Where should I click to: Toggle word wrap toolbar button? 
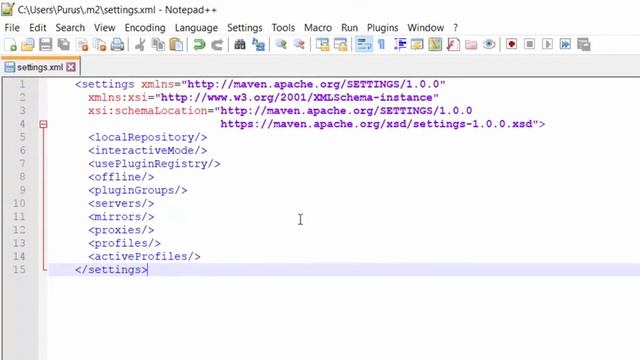[x=364, y=44]
